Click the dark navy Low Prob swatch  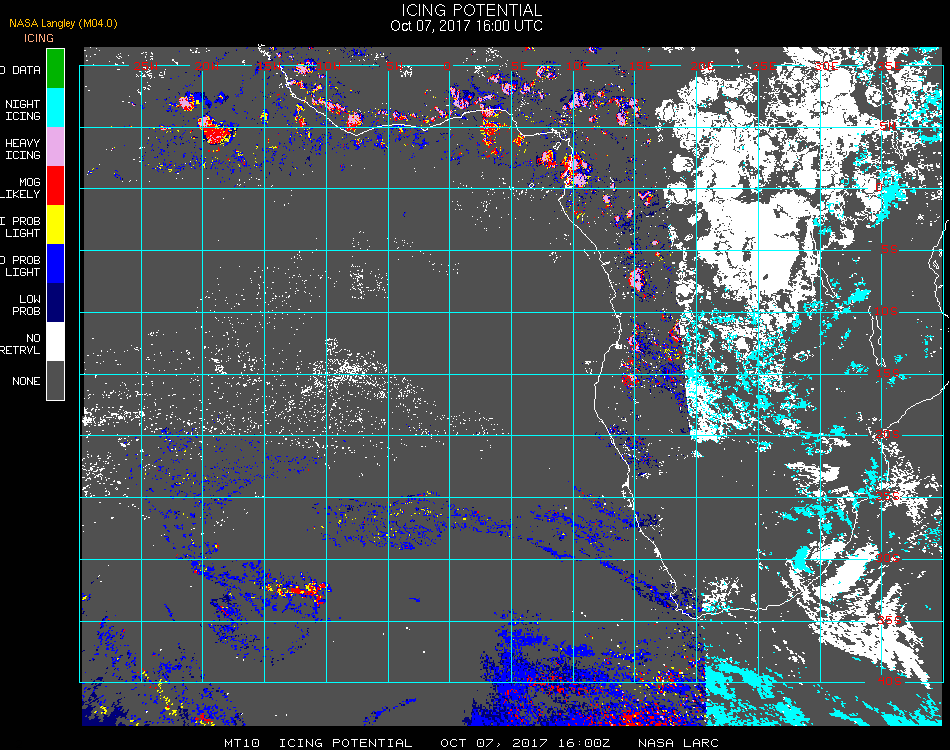(55, 302)
